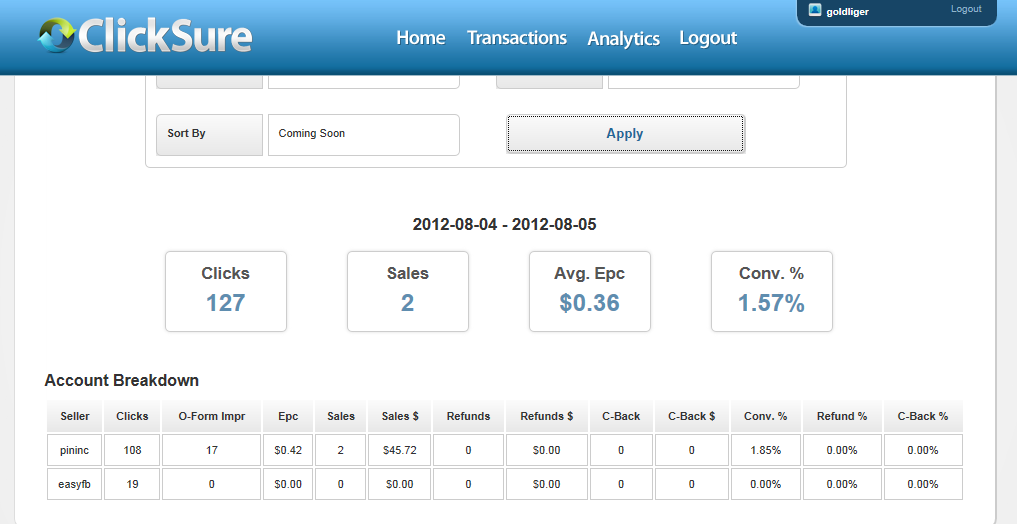Image resolution: width=1017 pixels, height=524 pixels.
Task: Click the ClickSure green arrow logo icon
Action: click(56, 35)
